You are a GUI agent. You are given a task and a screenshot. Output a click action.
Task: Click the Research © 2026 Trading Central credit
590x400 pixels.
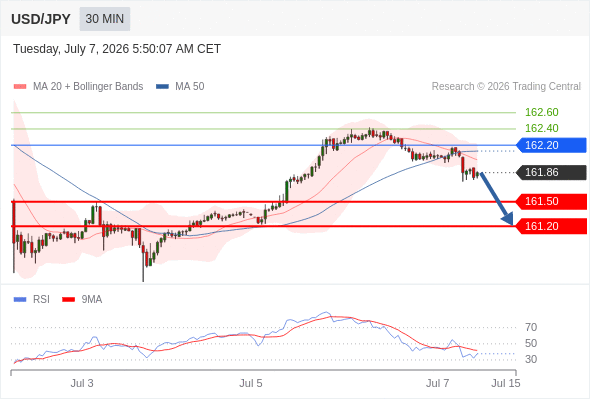(506, 87)
